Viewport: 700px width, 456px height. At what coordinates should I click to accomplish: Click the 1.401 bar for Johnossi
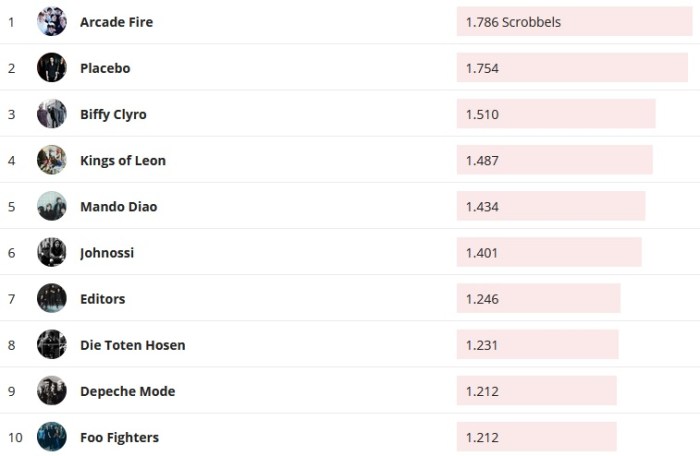click(549, 252)
